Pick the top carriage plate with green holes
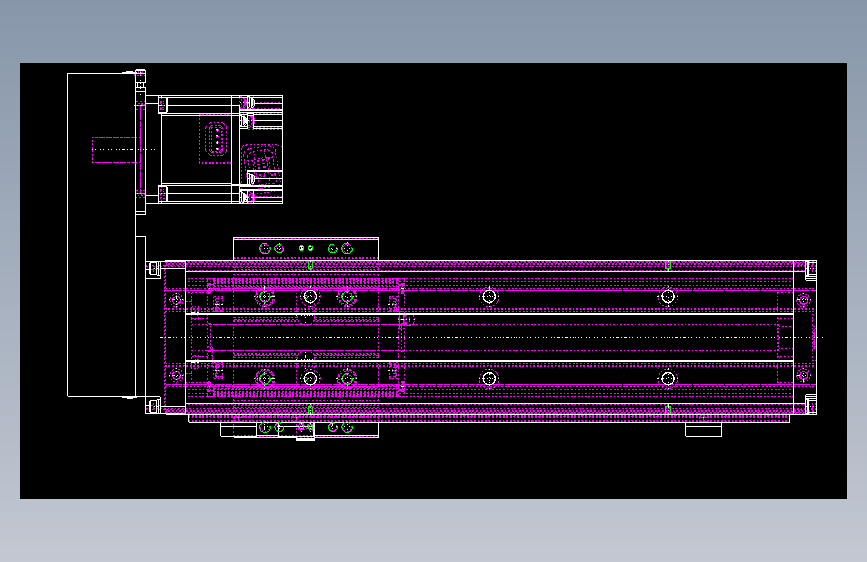The width and height of the screenshot is (867, 562). pos(306,249)
